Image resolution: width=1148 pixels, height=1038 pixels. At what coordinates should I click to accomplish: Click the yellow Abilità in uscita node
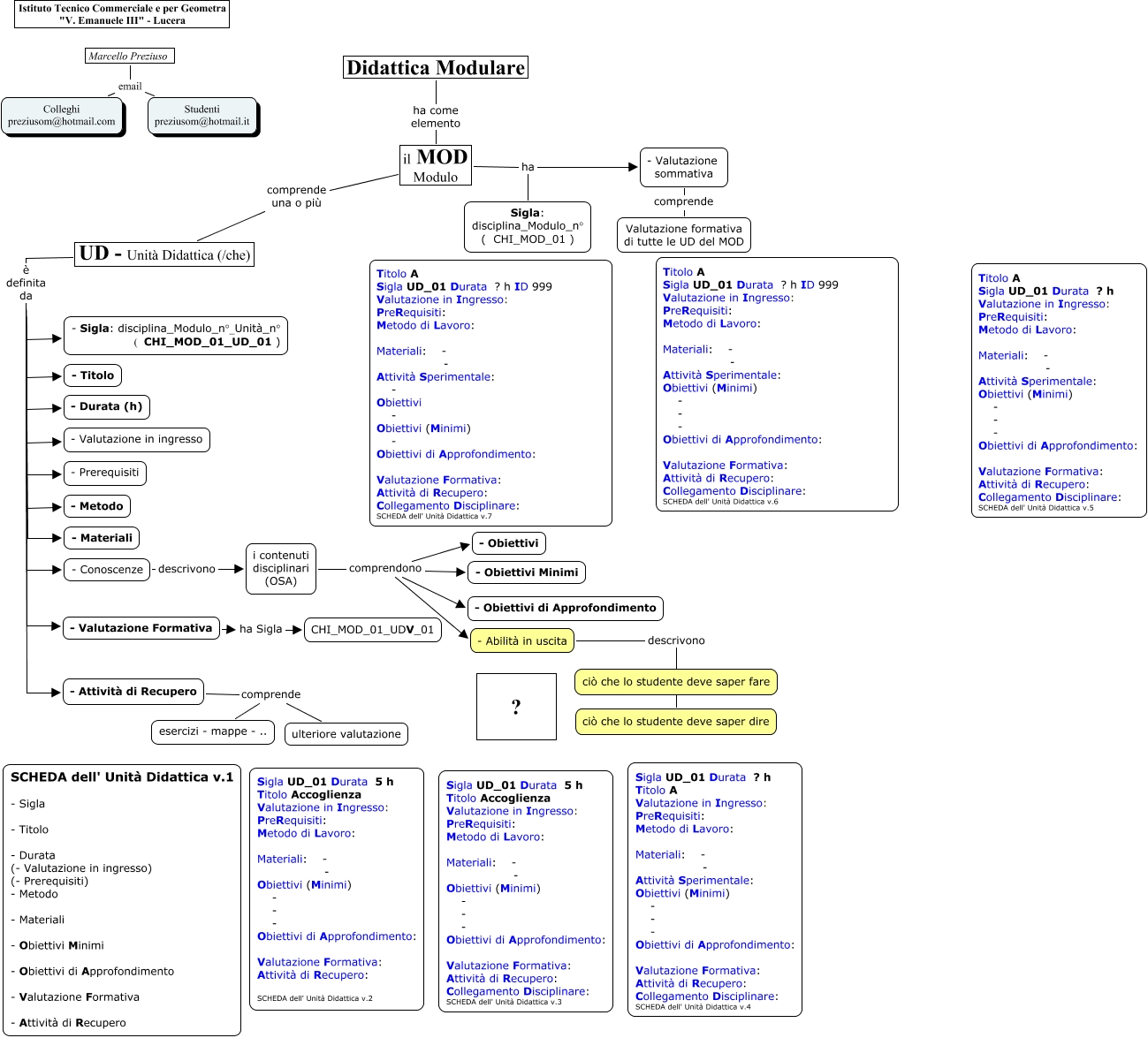pos(521,640)
